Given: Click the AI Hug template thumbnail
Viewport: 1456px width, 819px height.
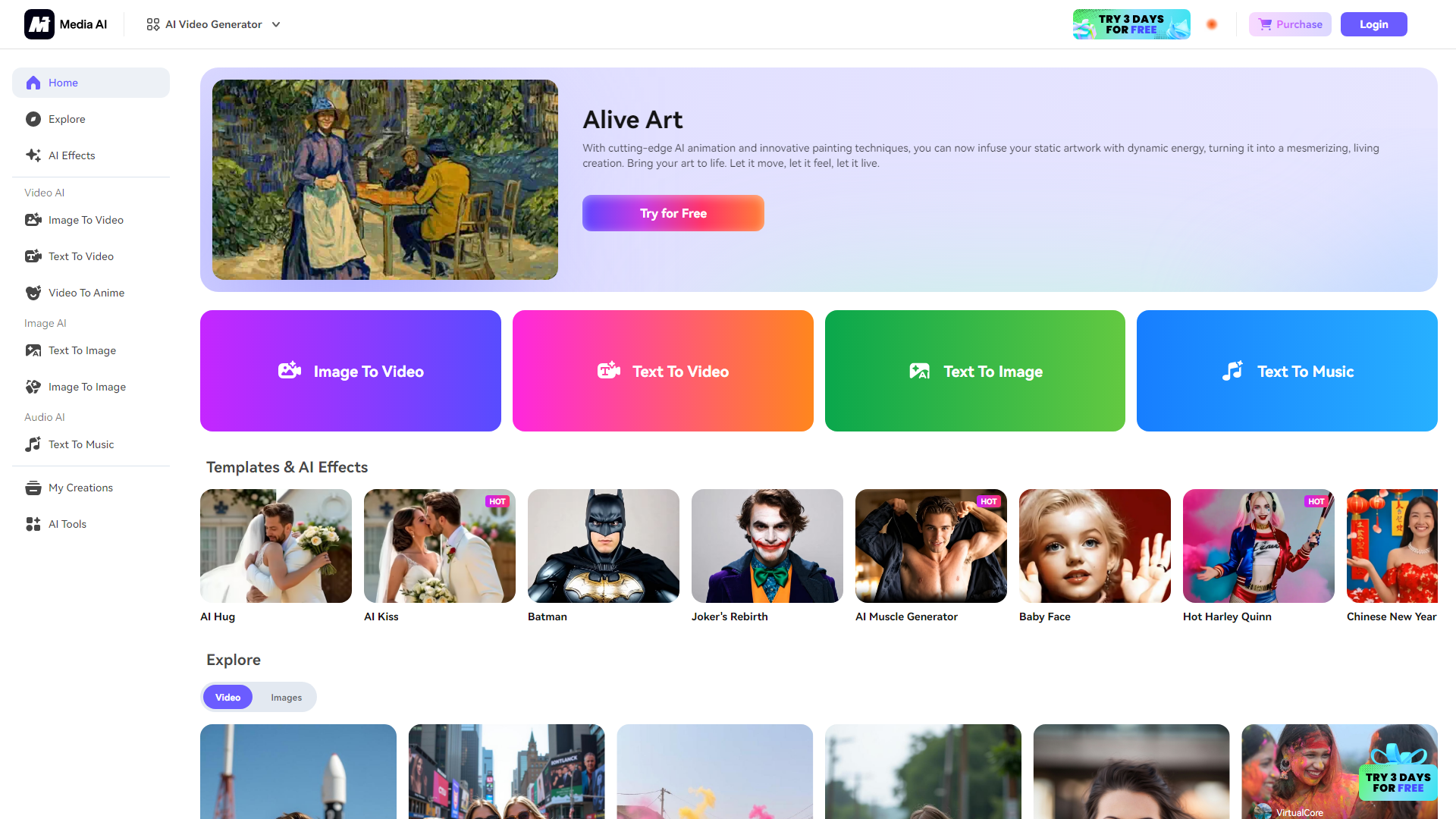Looking at the screenshot, I should (x=275, y=545).
